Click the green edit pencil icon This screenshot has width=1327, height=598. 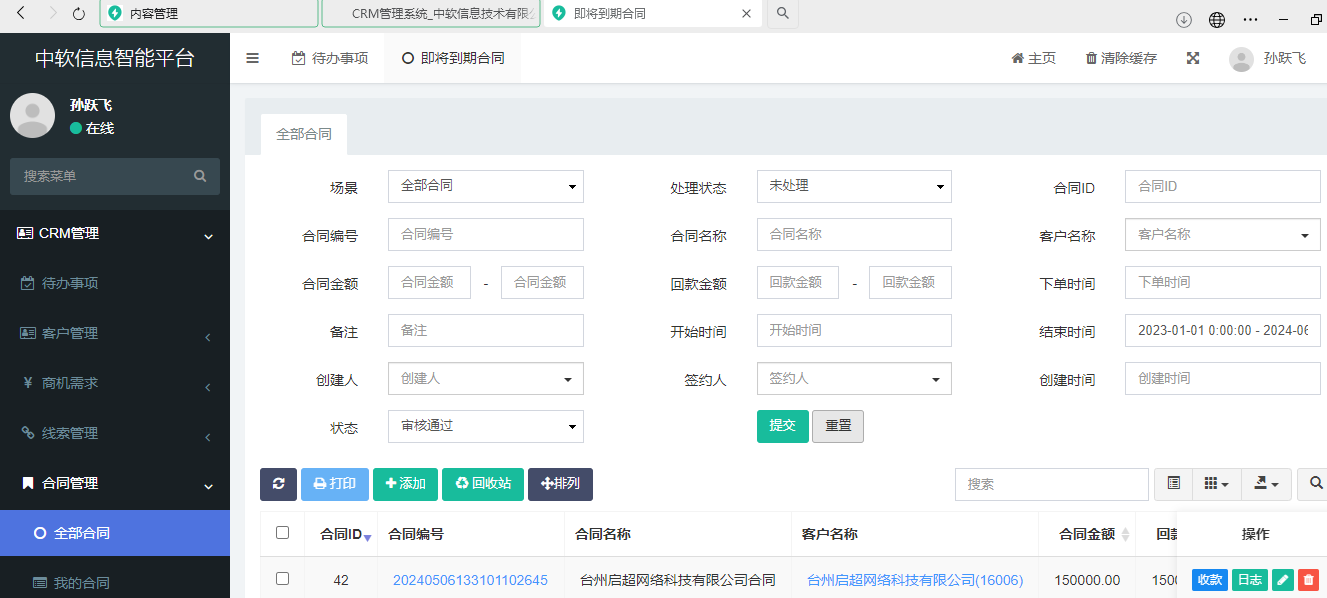(1282, 580)
